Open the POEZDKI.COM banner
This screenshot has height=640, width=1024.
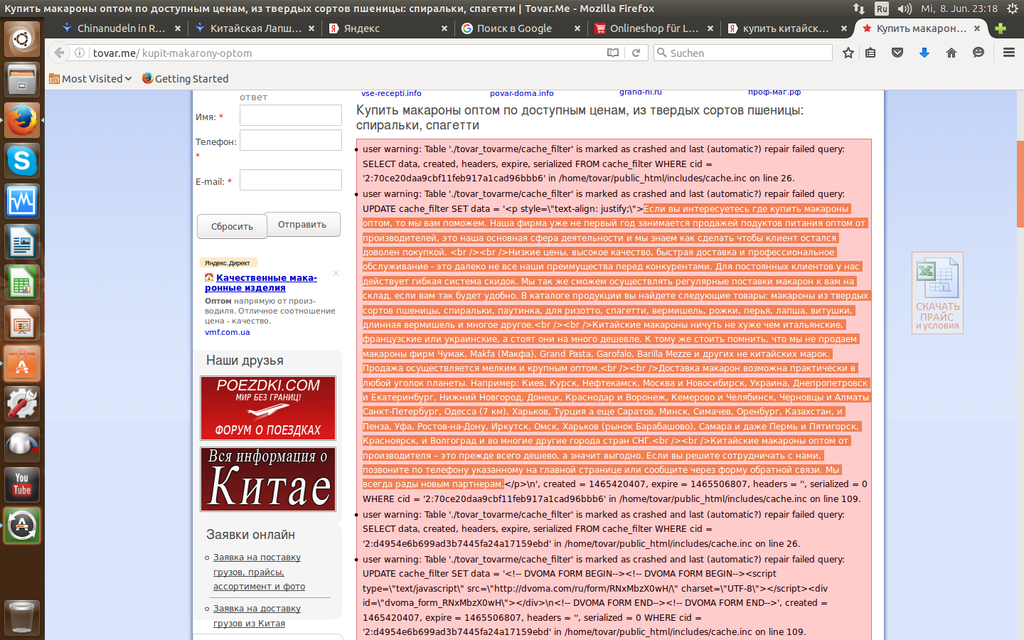pyautogui.click(x=268, y=408)
